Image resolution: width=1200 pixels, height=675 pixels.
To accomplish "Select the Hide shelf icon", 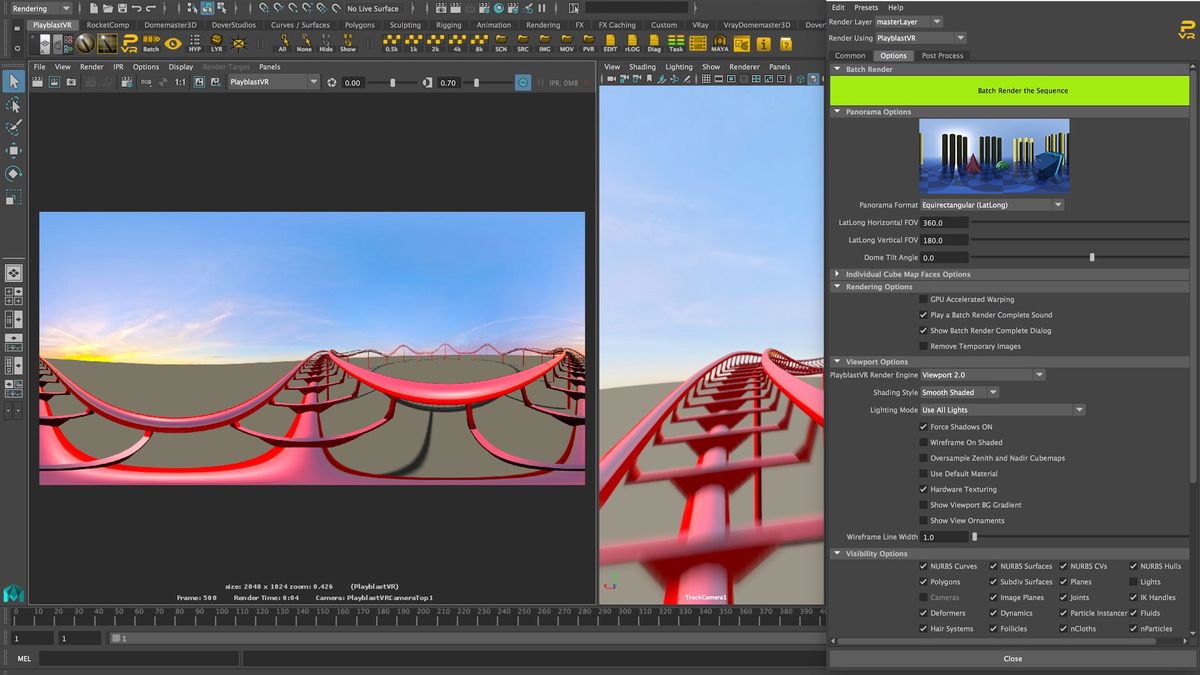I will 327,42.
